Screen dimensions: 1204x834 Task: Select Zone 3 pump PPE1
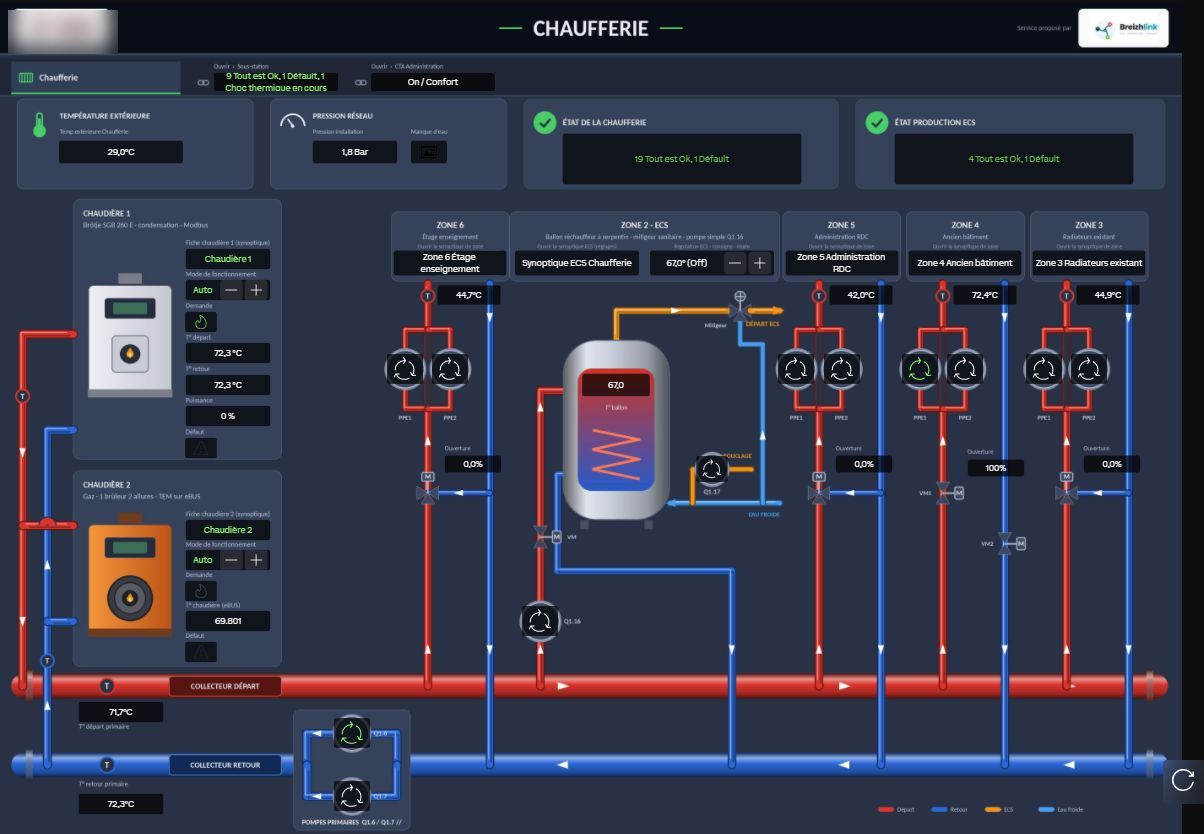1044,369
